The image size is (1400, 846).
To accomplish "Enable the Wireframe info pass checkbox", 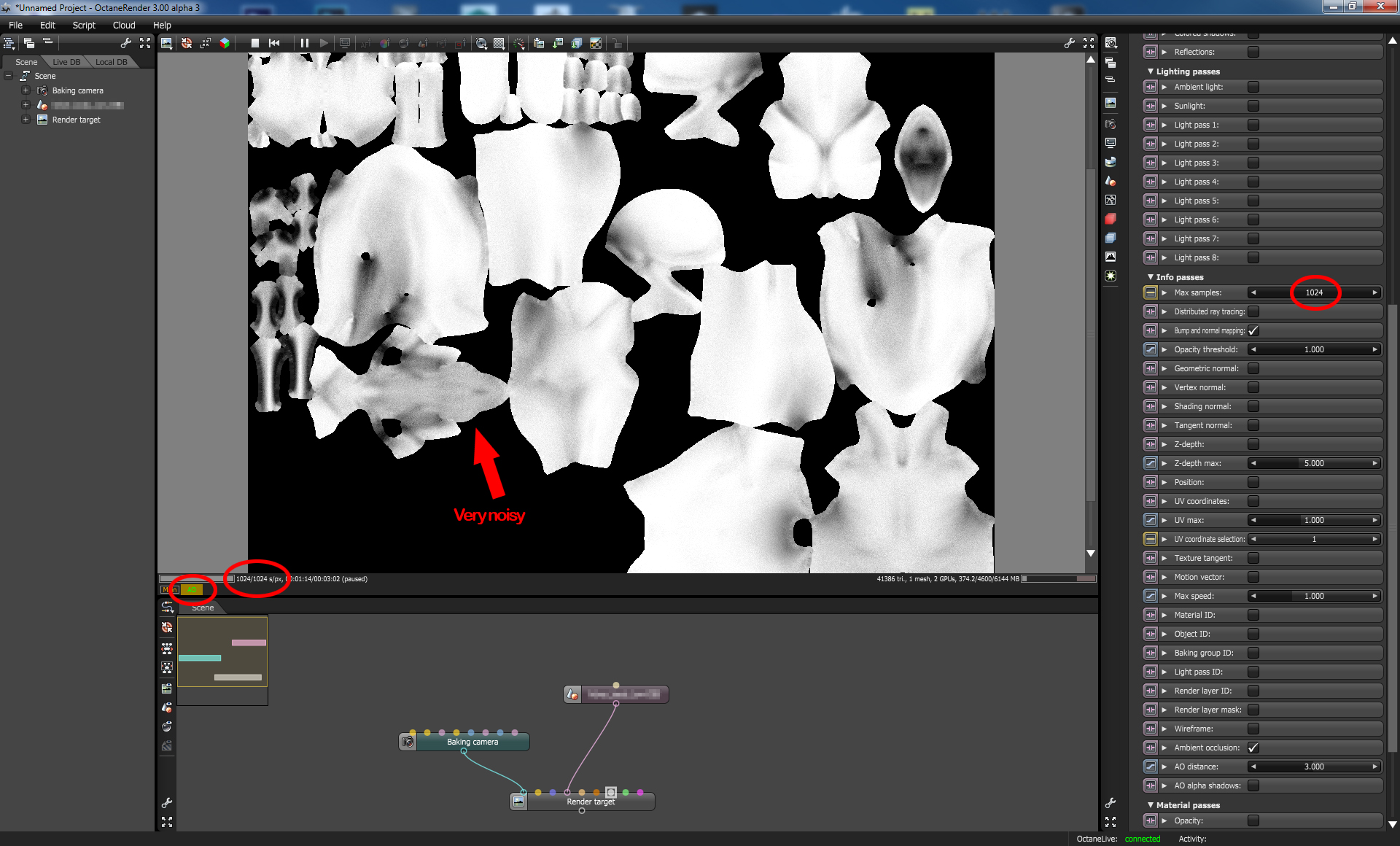I will [1253, 729].
